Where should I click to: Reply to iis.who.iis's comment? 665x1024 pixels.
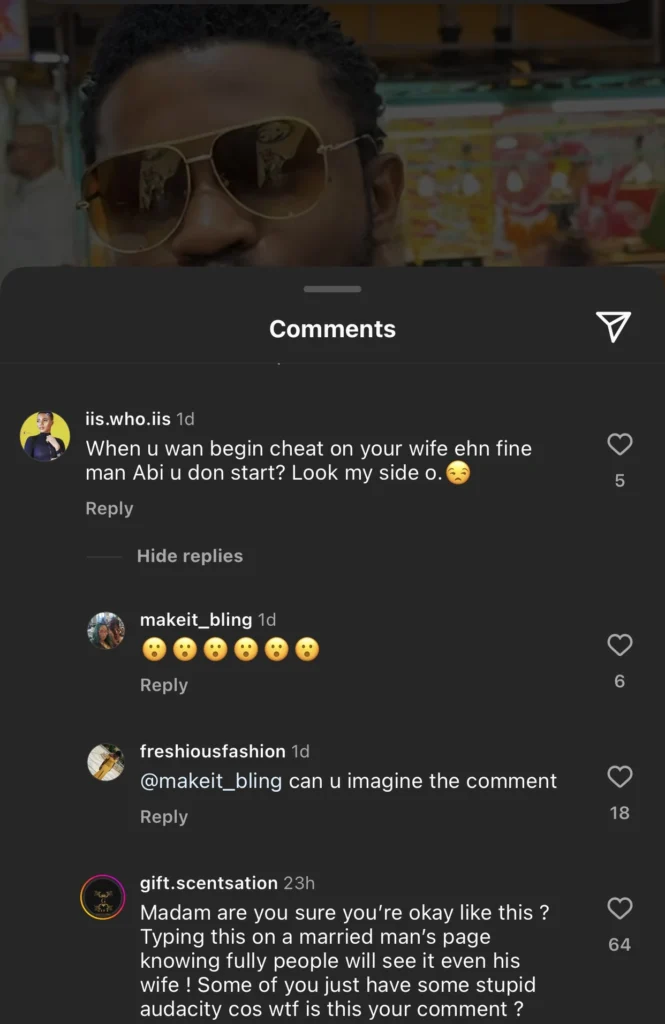point(108,508)
